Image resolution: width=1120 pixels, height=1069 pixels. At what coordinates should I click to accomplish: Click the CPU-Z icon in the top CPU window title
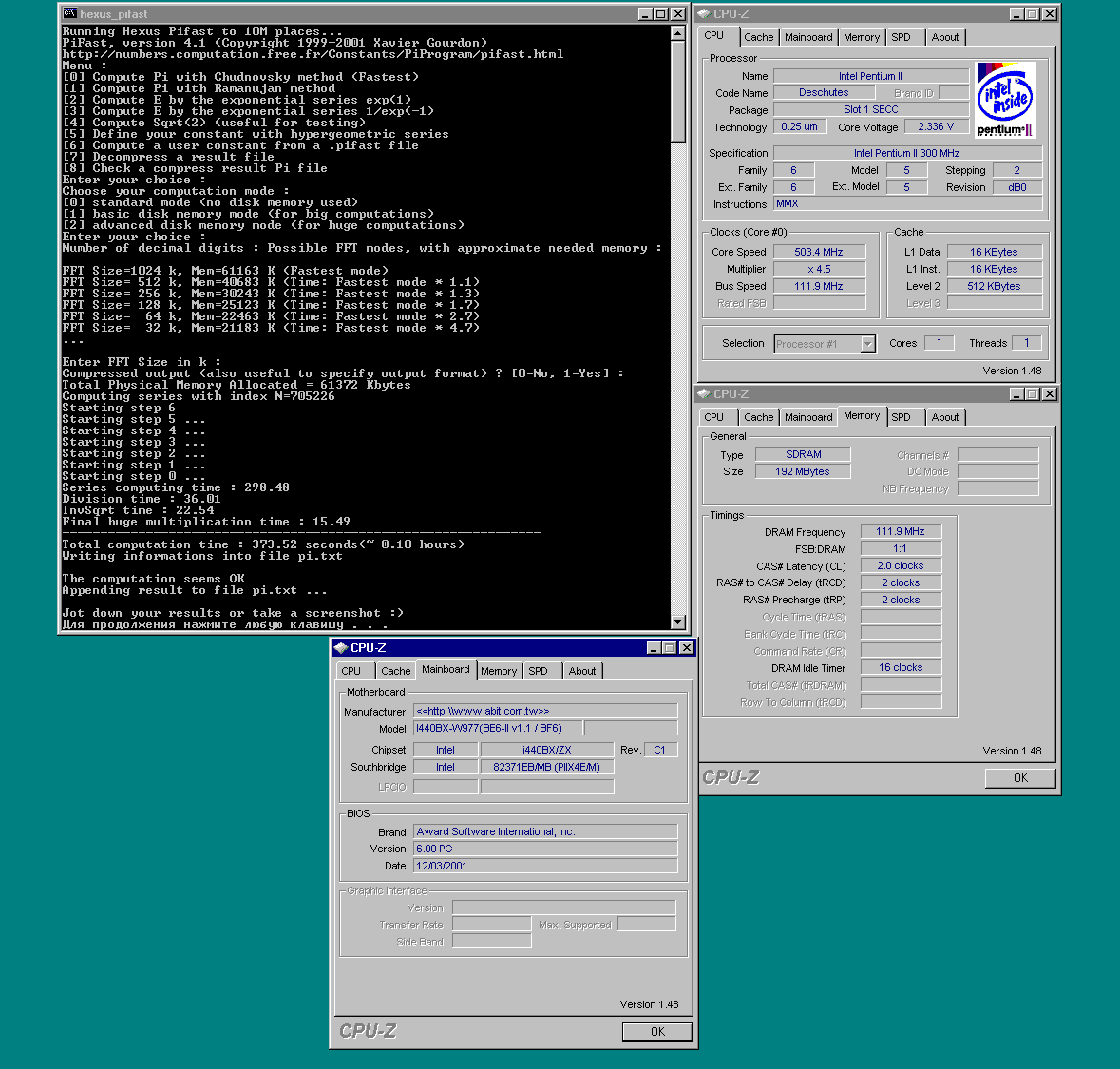click(x=704, y=13)
